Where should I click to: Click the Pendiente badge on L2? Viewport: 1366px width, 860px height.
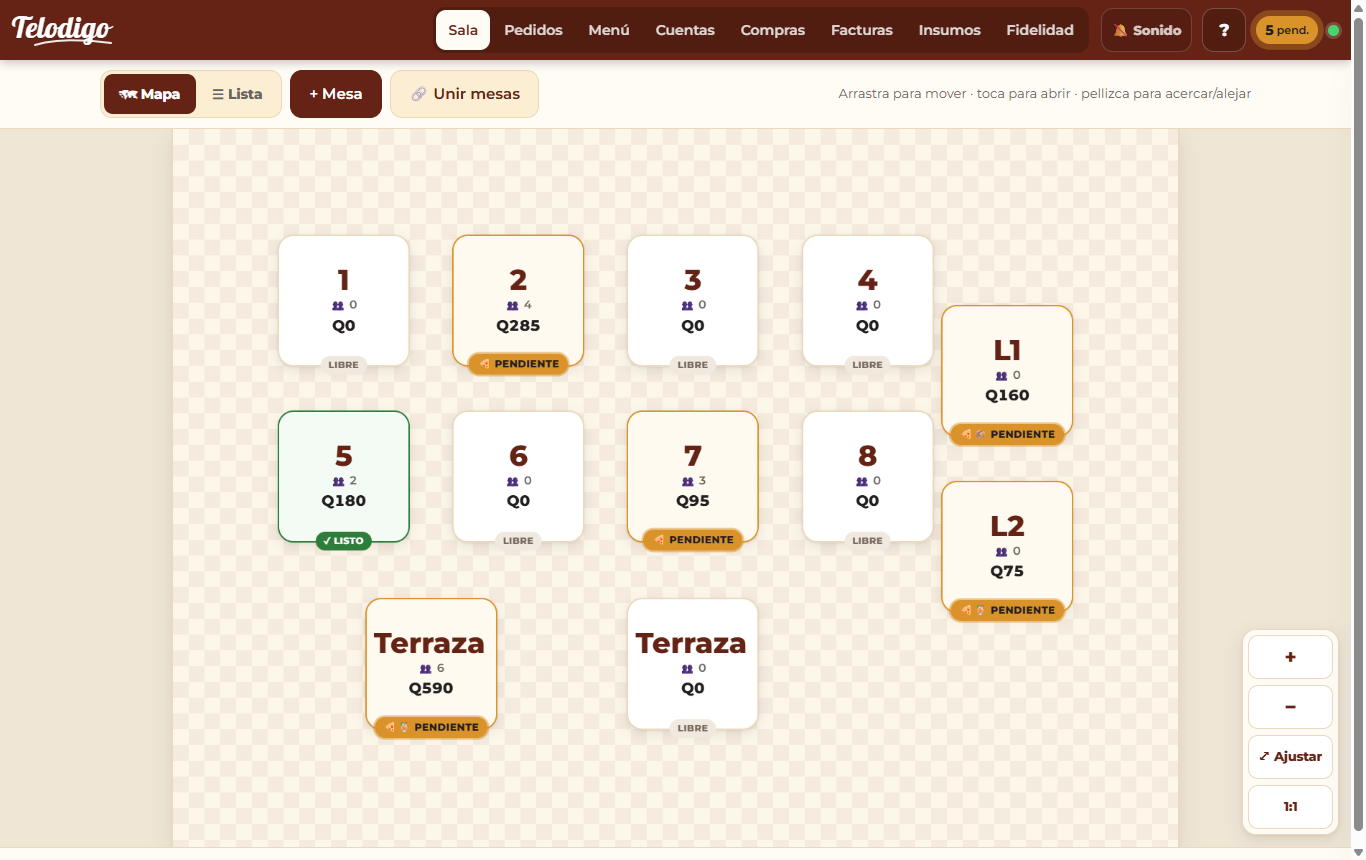tap(1007, 610)
